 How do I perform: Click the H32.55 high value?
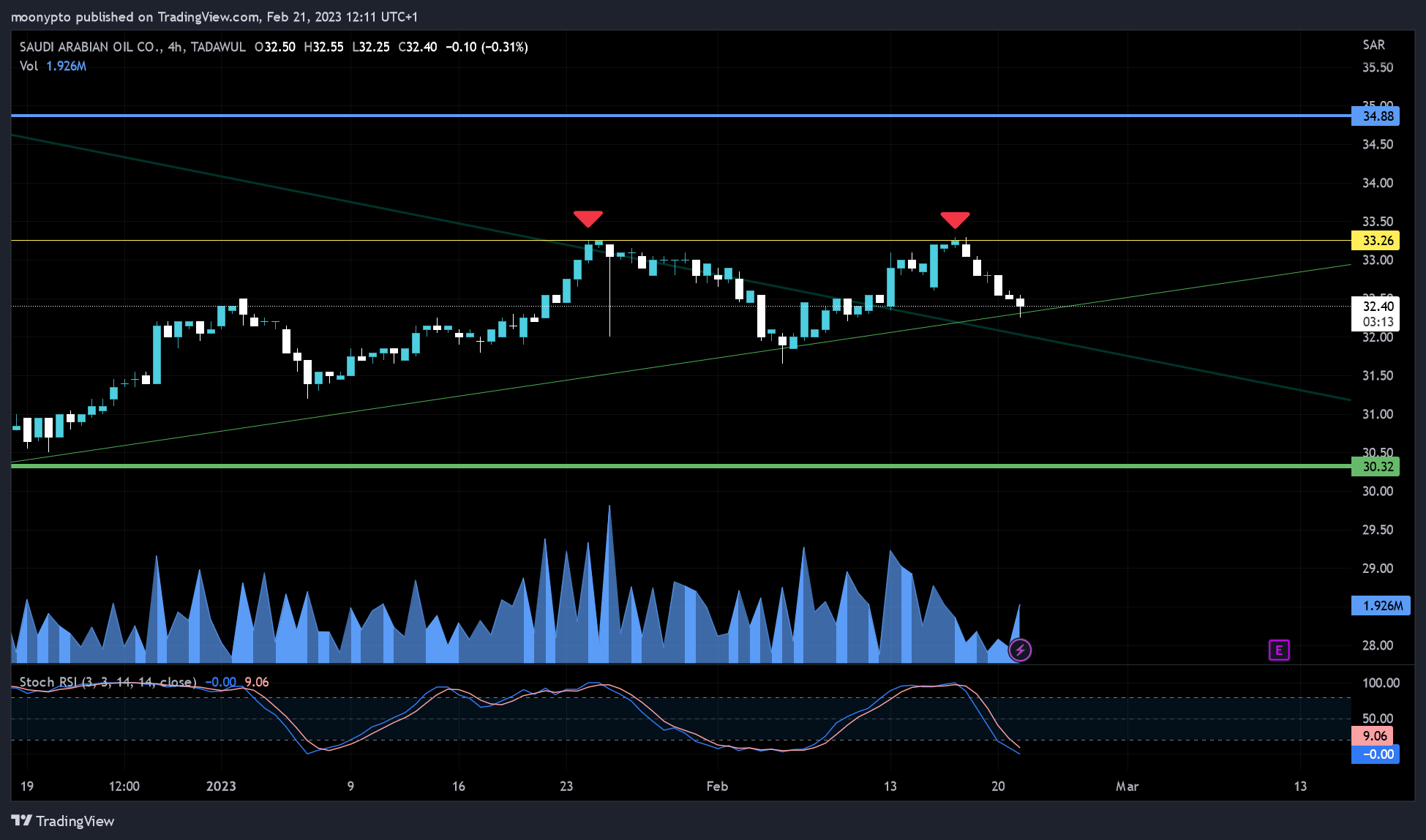point(323,47)
